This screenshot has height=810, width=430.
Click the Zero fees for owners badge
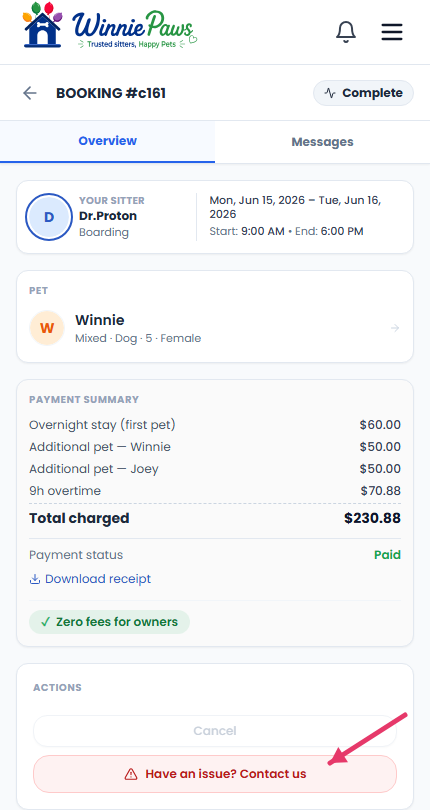[110, 622]
